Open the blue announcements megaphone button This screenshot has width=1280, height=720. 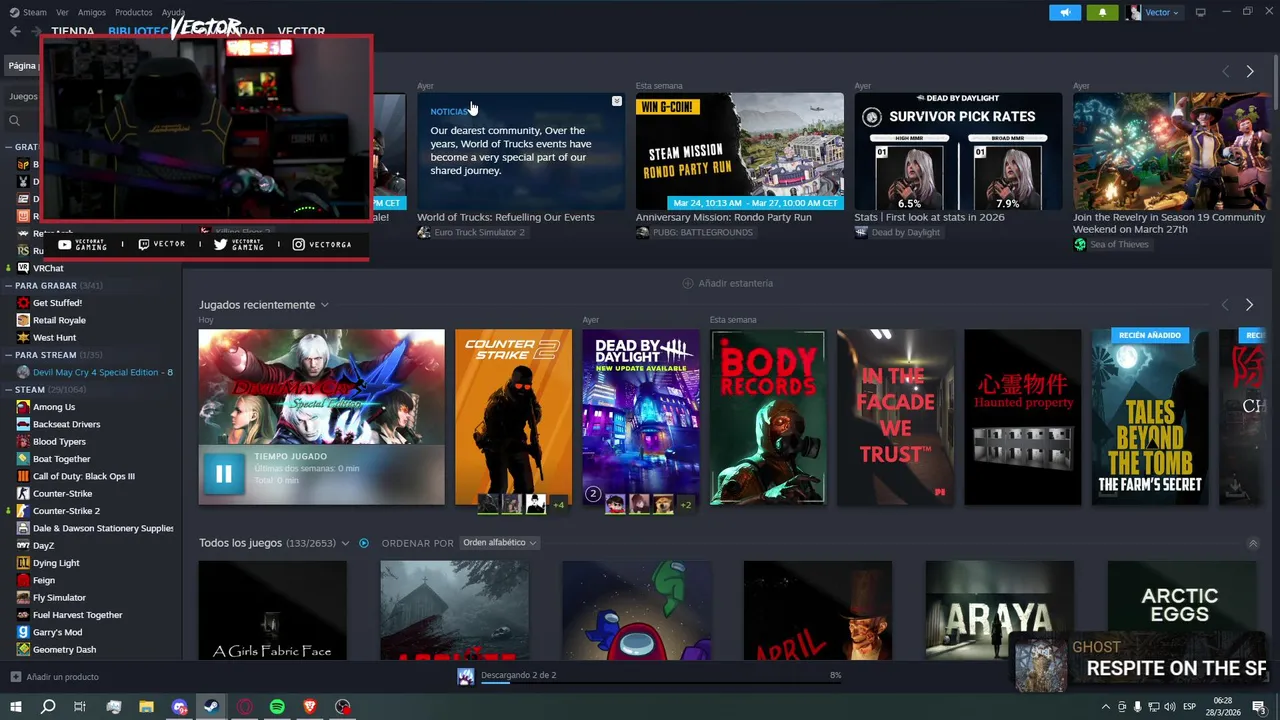(1065, 12)
